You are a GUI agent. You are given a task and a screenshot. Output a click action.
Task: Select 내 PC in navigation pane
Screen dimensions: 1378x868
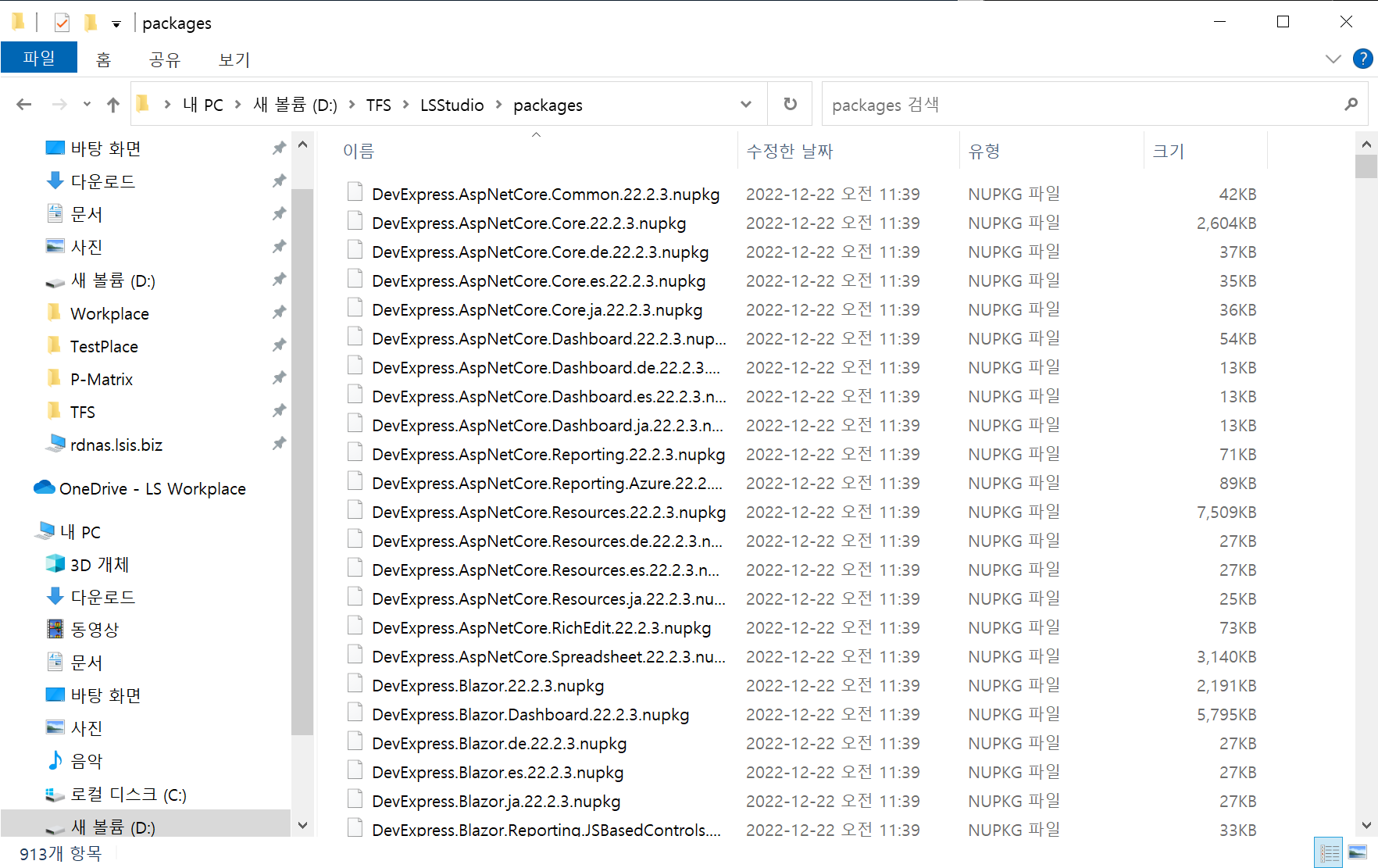coord(80,532)
